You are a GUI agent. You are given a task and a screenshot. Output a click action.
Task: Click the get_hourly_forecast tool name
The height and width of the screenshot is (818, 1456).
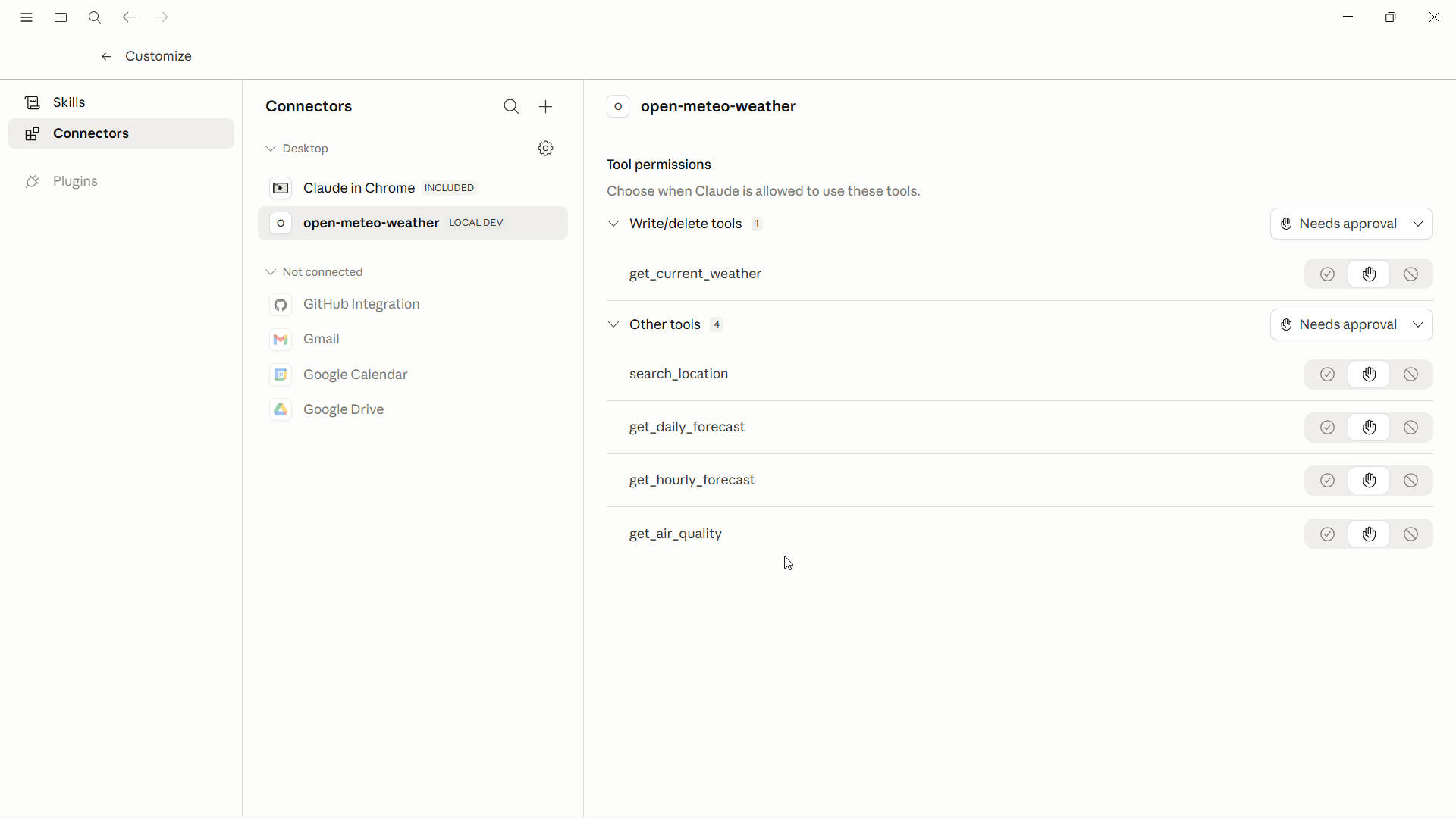pyautogui.click(x=692, y=481)
